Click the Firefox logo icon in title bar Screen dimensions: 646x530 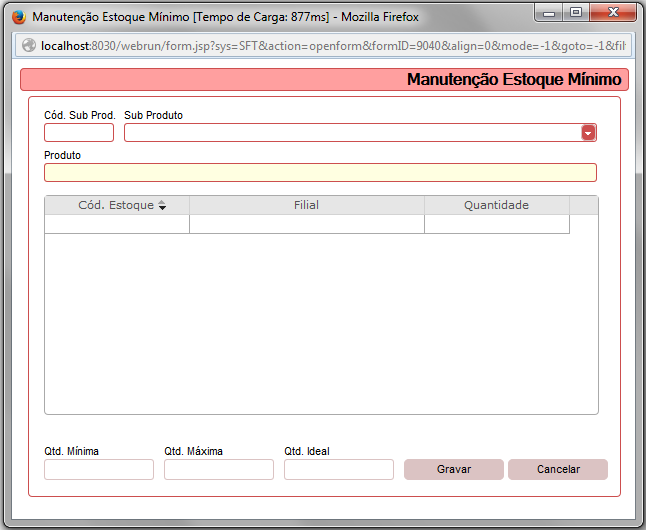[x=19, y=17]
